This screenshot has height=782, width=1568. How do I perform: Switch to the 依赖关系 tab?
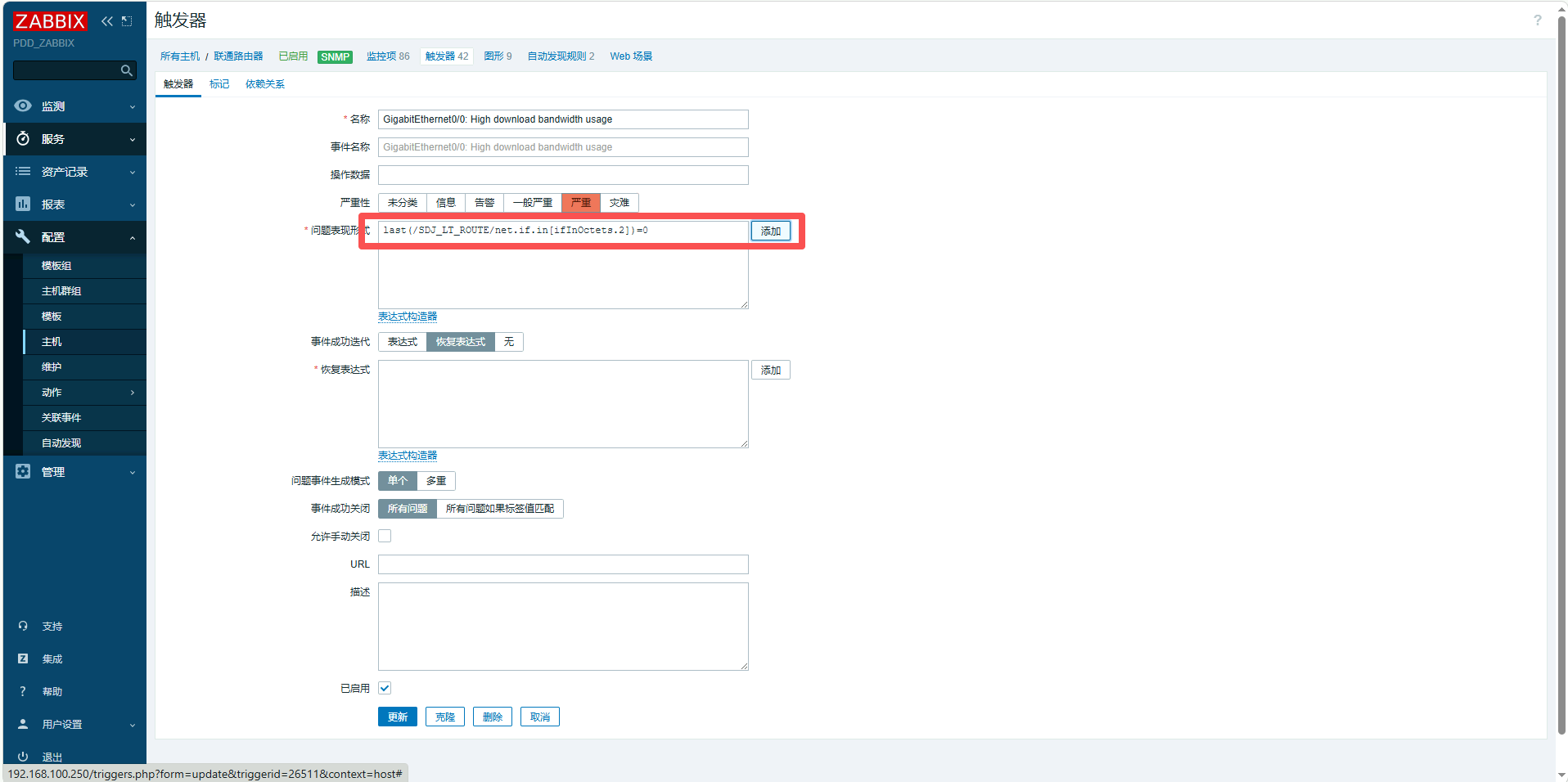[x=265, y=84]
